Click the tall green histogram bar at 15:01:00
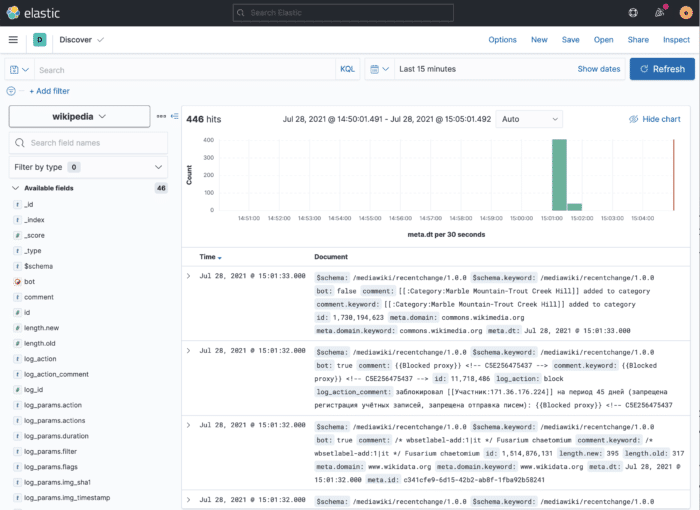Image resolution: width=700 pixels, height=510 pixels. coord(559,175)
